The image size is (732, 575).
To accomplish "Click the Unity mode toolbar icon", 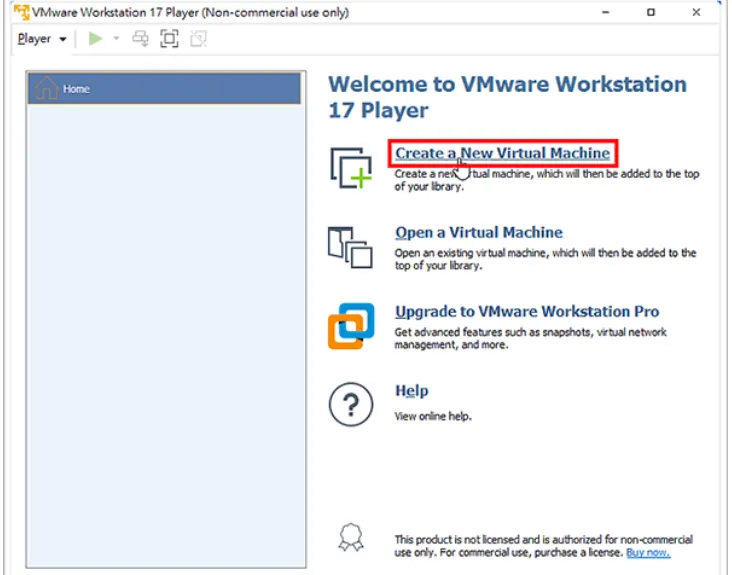I will (198, 39).
